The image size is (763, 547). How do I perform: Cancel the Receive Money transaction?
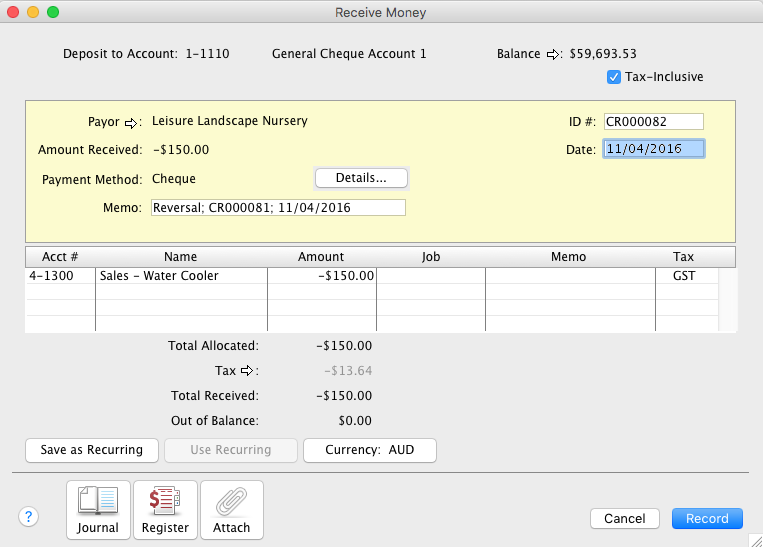pyautogui.click(x=624, y=519)
